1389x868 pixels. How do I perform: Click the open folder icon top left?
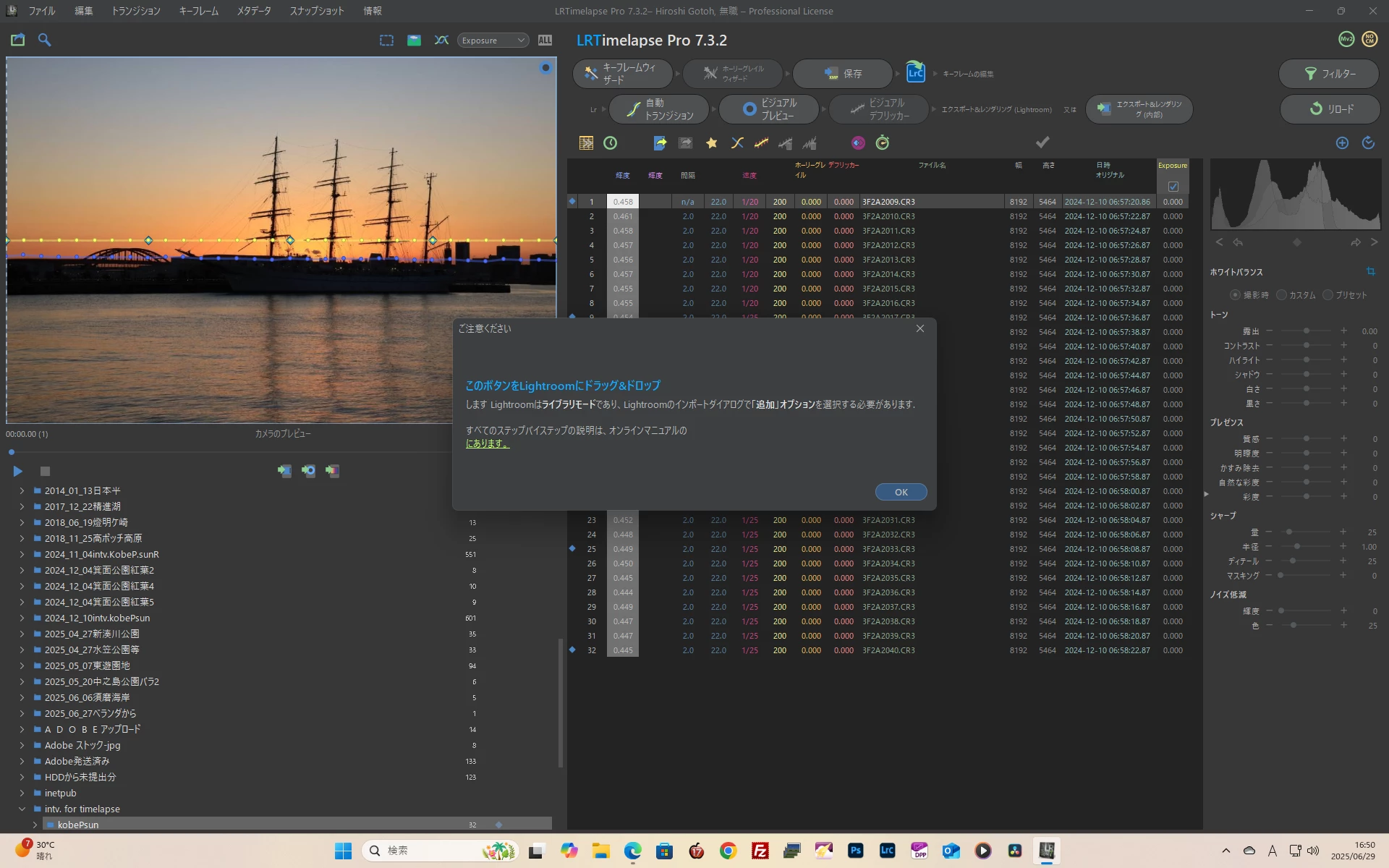click(x=18, y=41)
